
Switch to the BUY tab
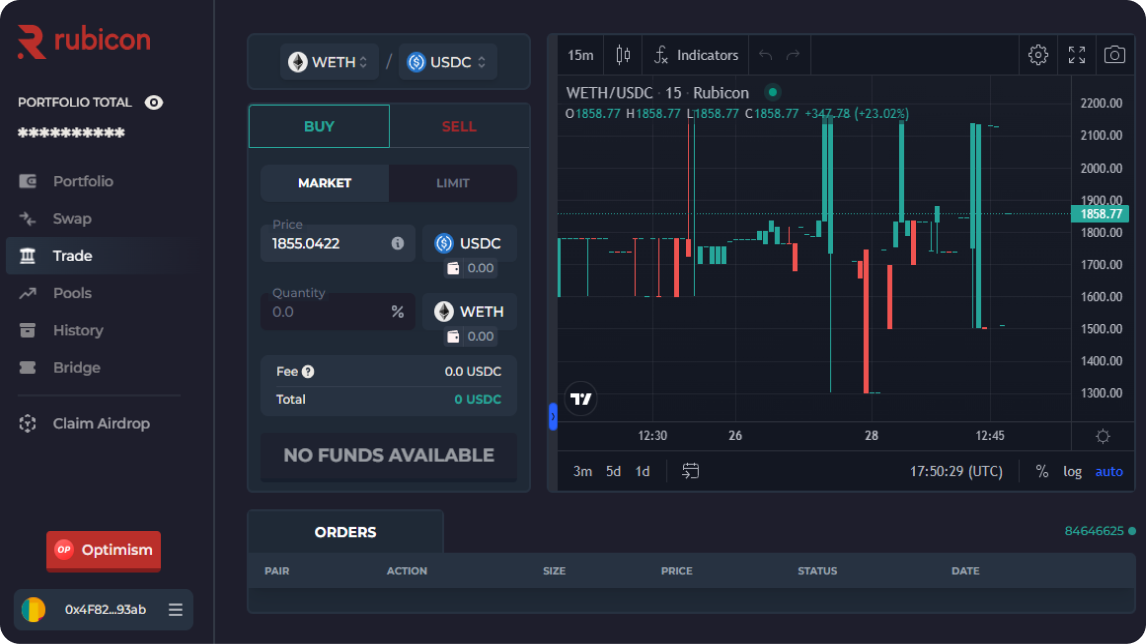point(319,126)
